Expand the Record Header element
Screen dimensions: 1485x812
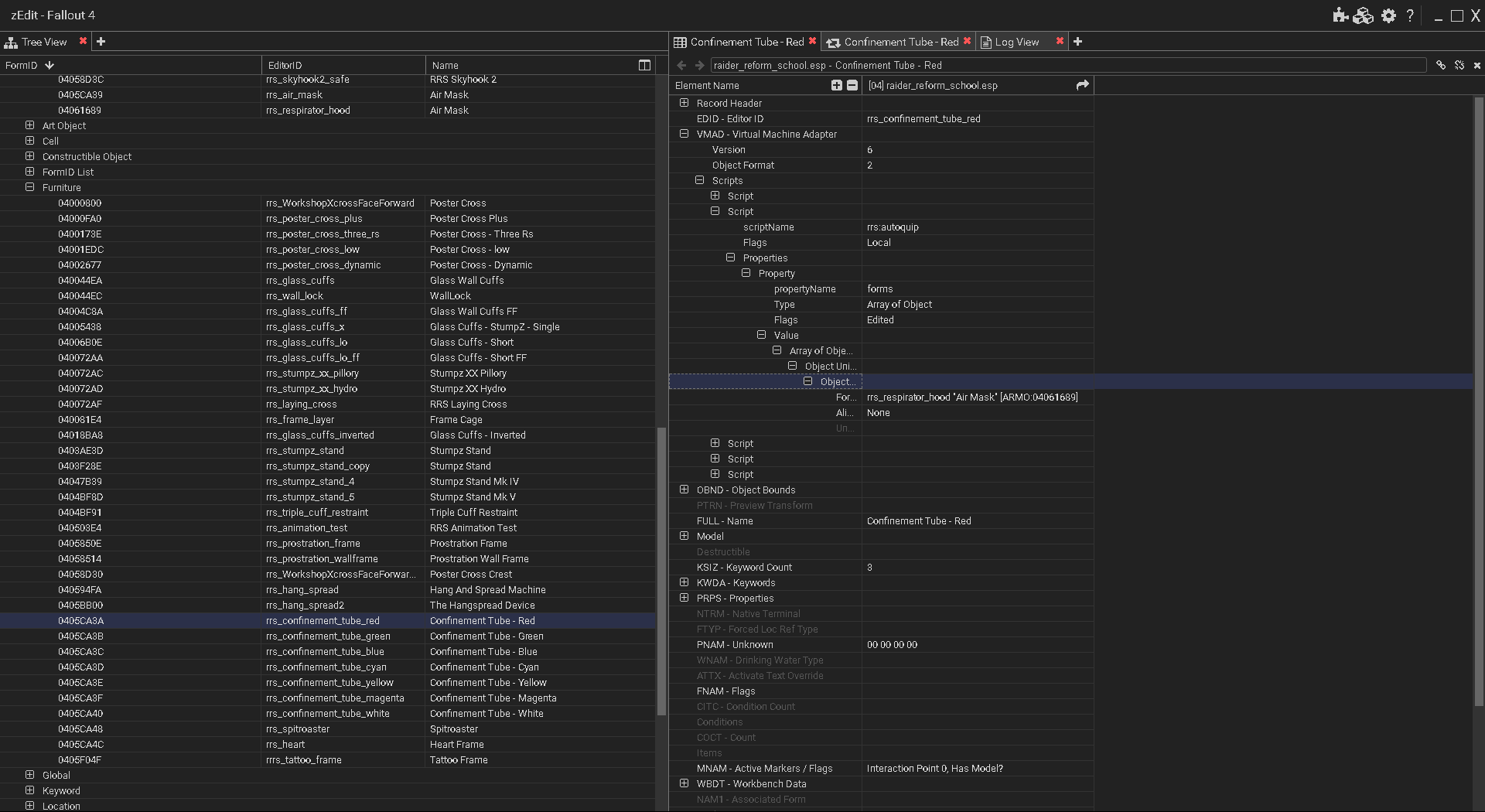coord(684,103)
